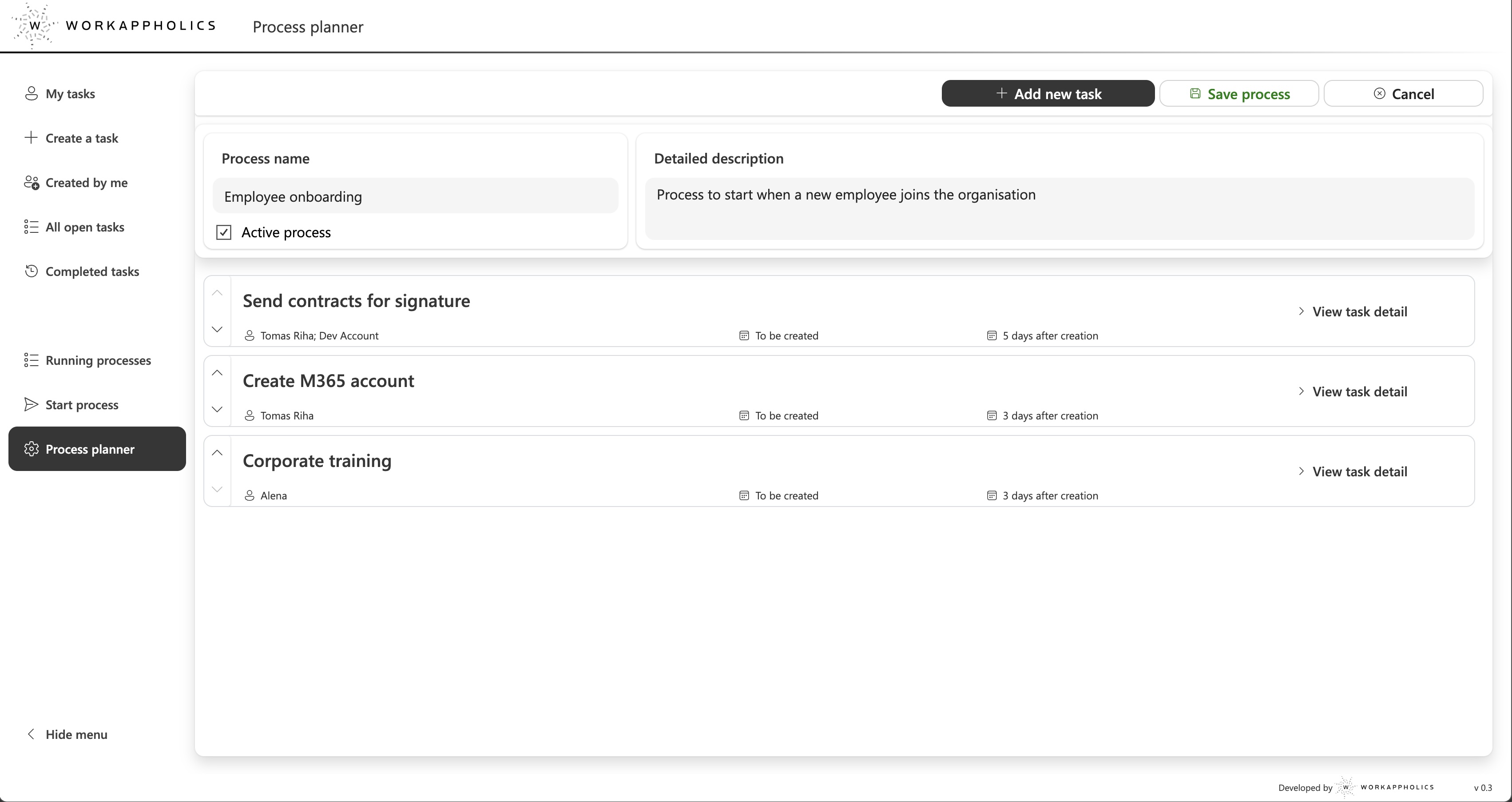The image size is (1512, 802).
Task: Click the My tasks person icon
Action: [31, 93]
